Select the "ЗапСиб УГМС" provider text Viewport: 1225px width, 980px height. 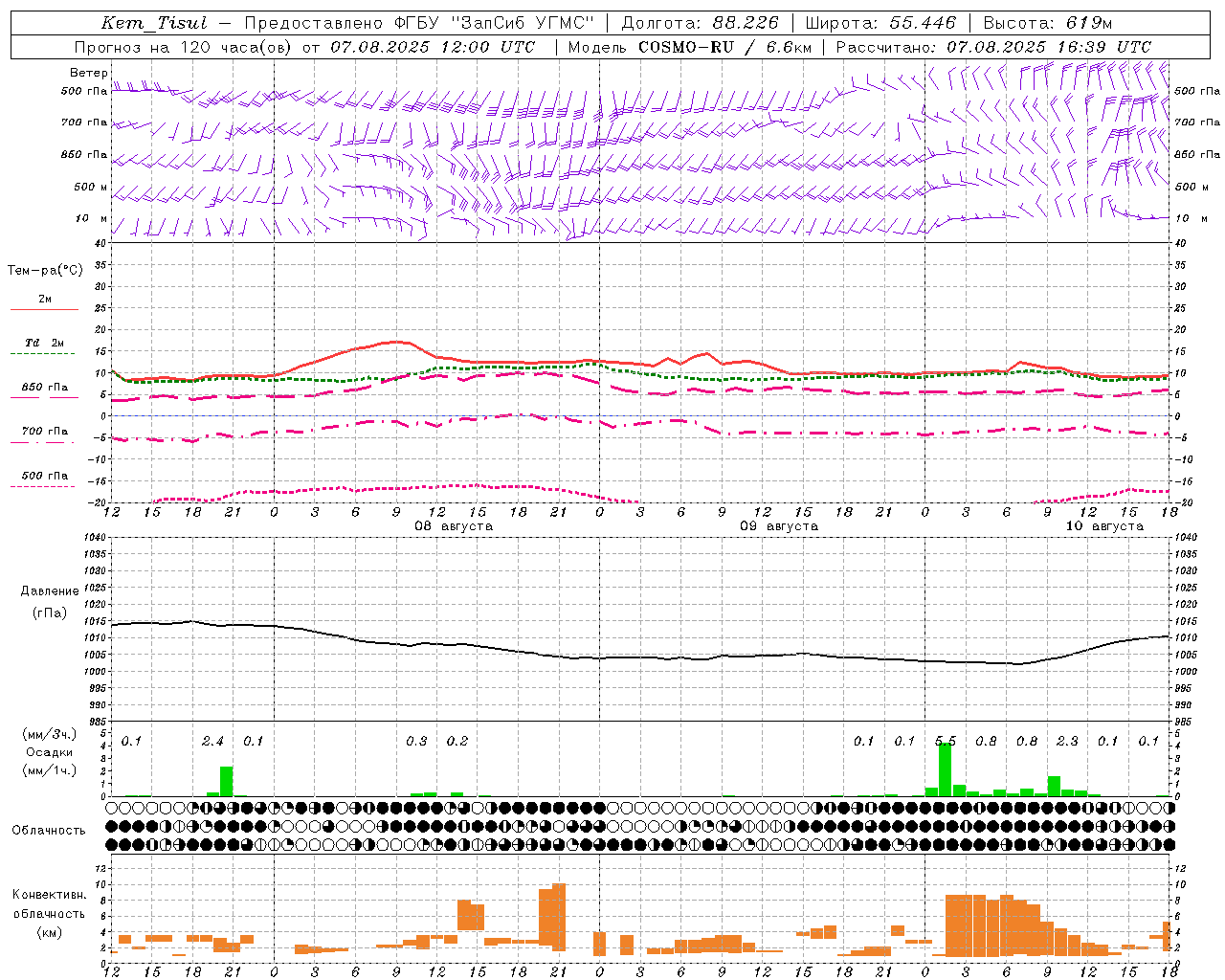pos(523,23)
